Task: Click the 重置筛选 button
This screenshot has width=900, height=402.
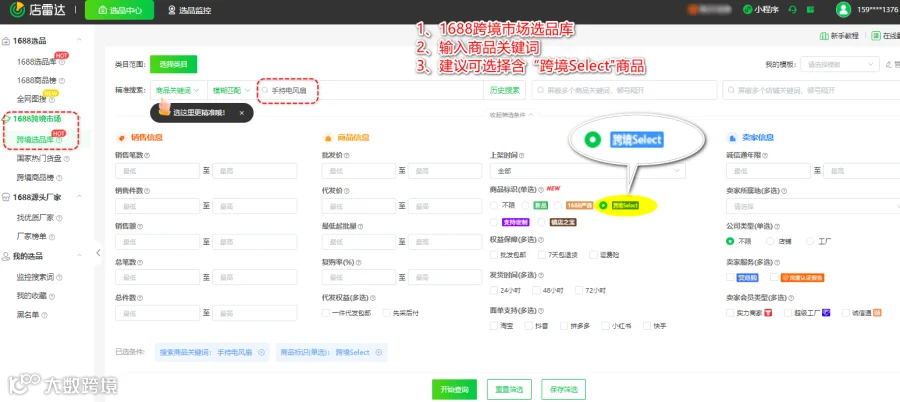Action: point(509,389)
